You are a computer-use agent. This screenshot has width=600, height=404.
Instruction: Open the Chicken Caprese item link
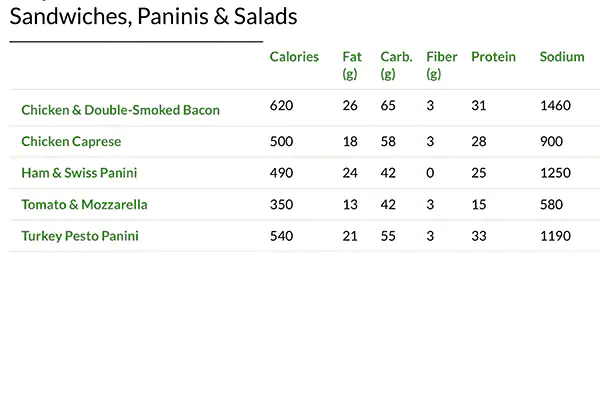(71, 141)
